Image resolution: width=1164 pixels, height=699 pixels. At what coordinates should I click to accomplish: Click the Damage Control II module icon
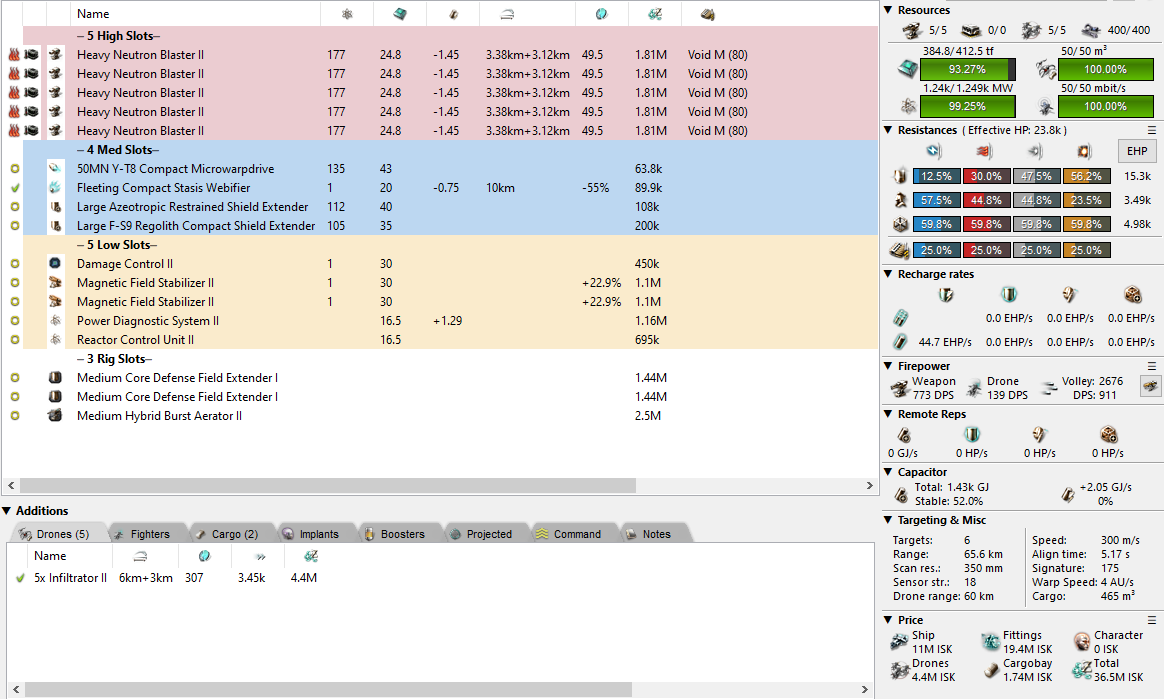pos(56,264)
